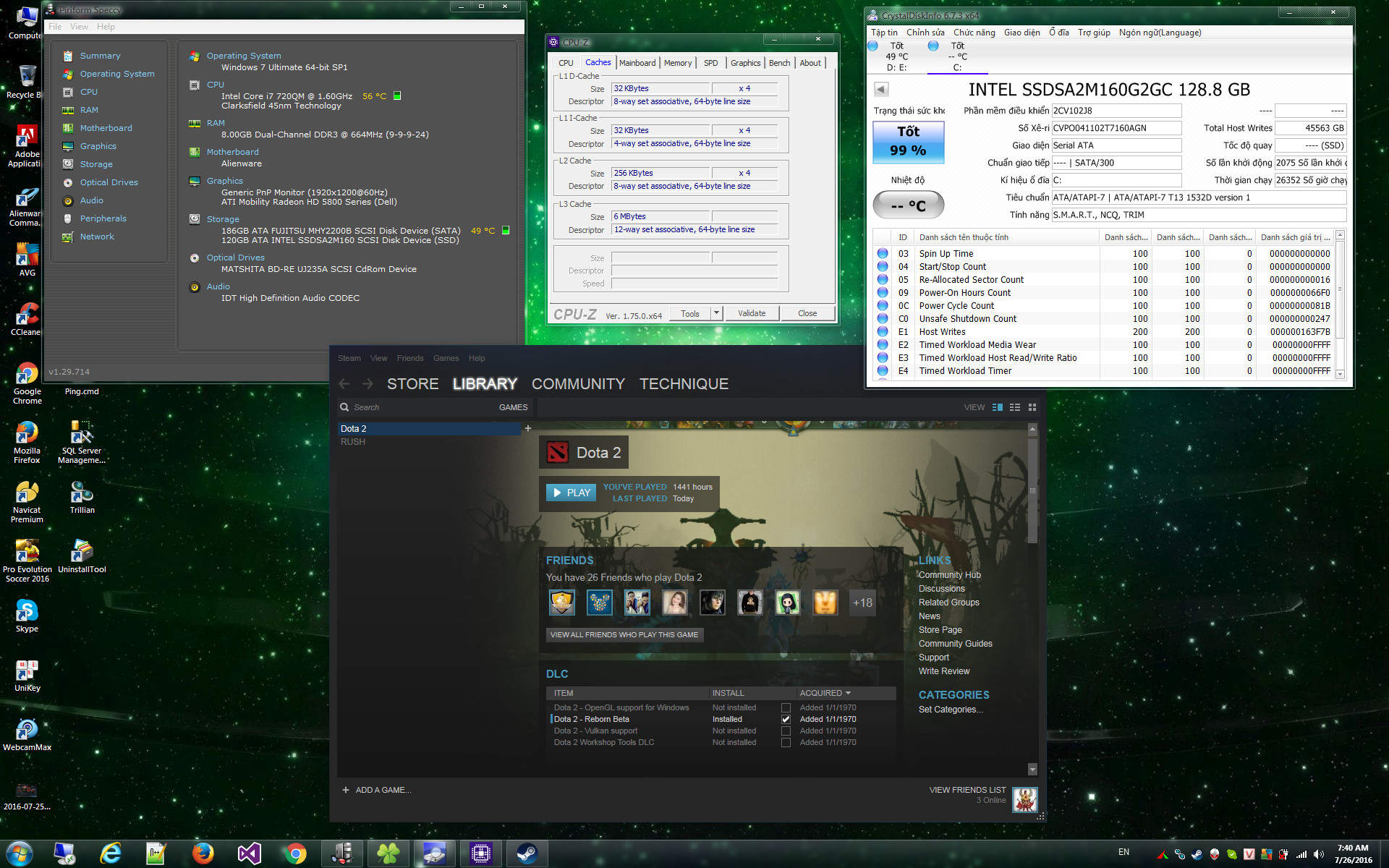Open the Chức năng menu in CrystalDiskInfo
Screen dimensions: 1389x868
[x=974, y=33]
